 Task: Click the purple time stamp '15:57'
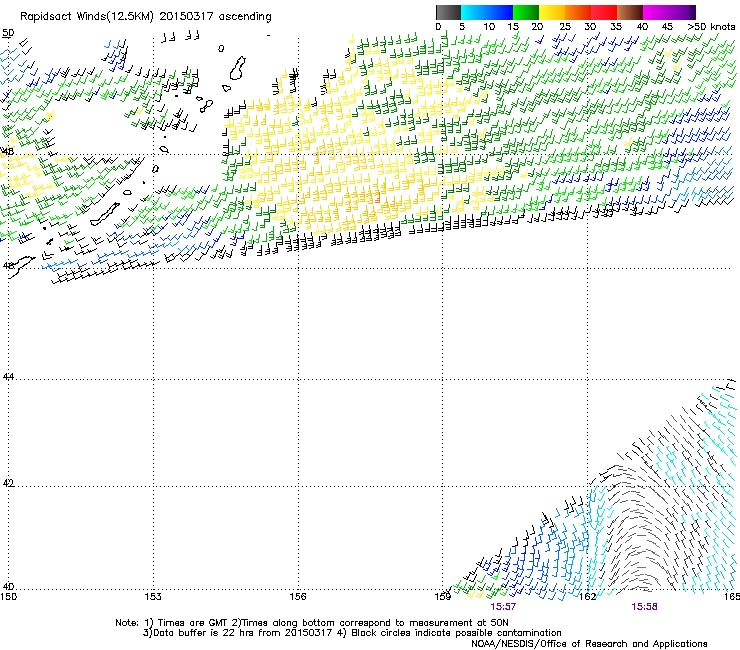503,607
